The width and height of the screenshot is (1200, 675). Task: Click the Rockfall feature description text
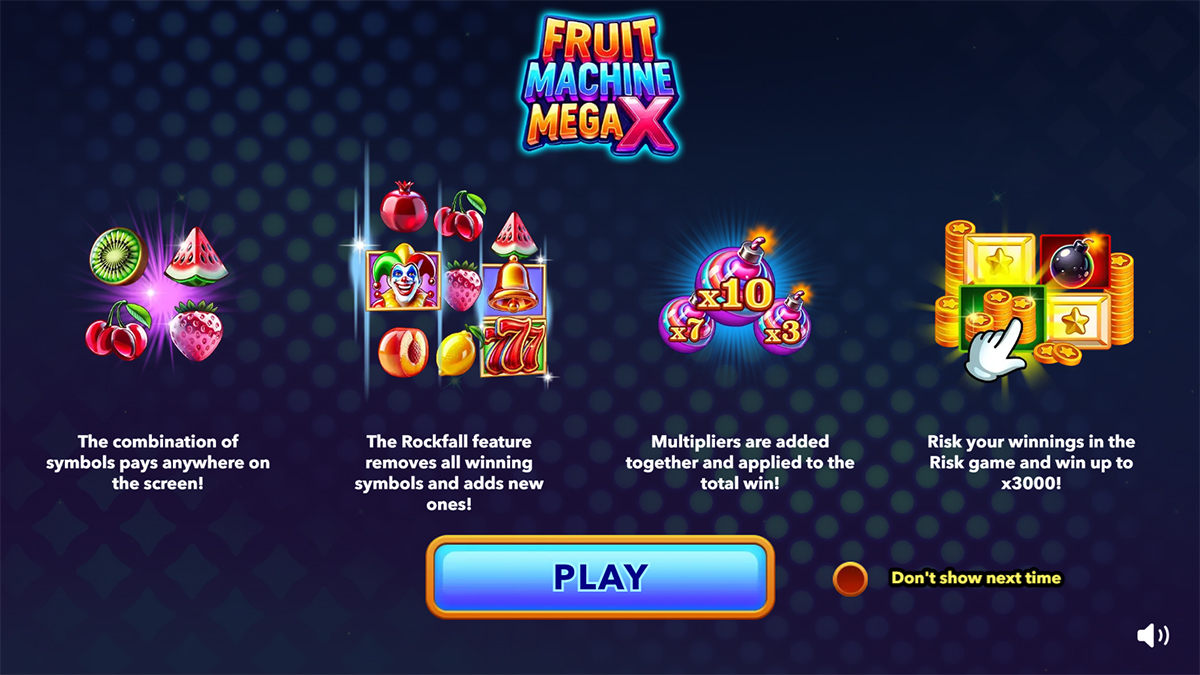click(x=447, y=473)
